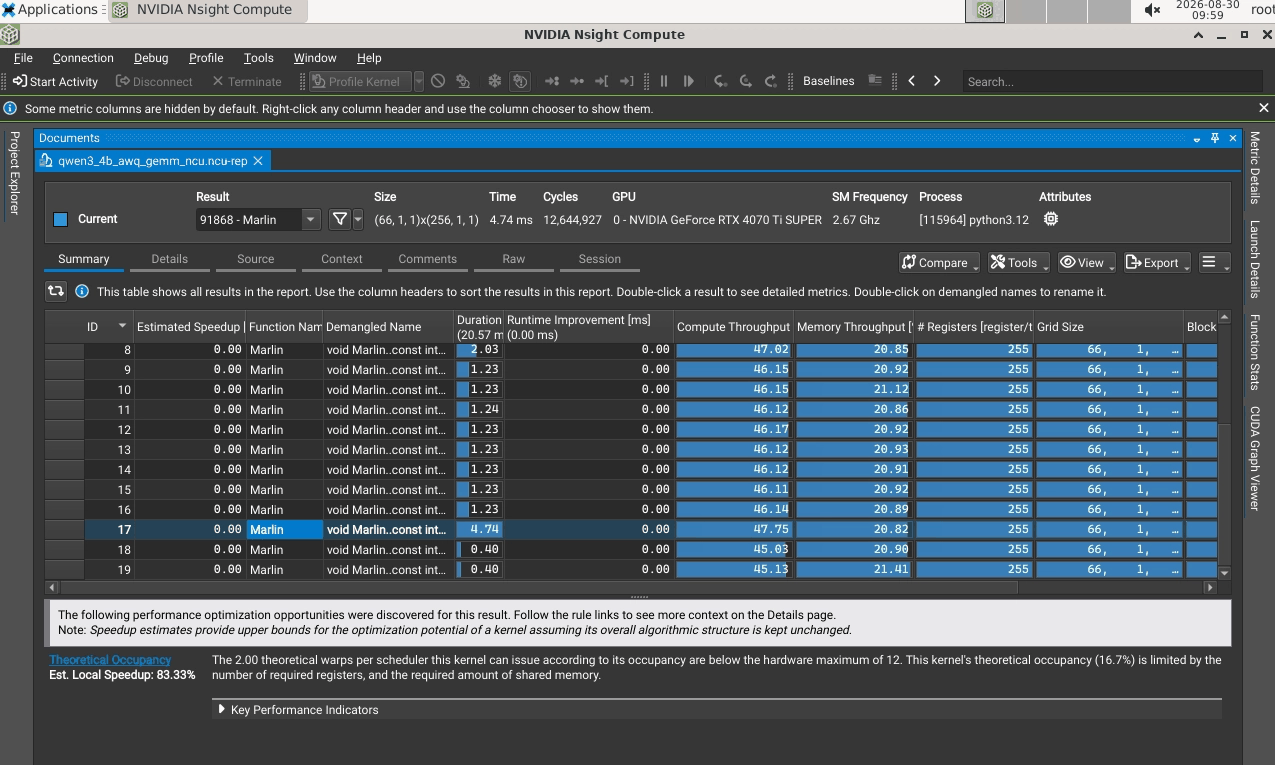Screen dimensions: 1275x765
Task: Open the Launch Details side panel
Action: point(1255,260)
